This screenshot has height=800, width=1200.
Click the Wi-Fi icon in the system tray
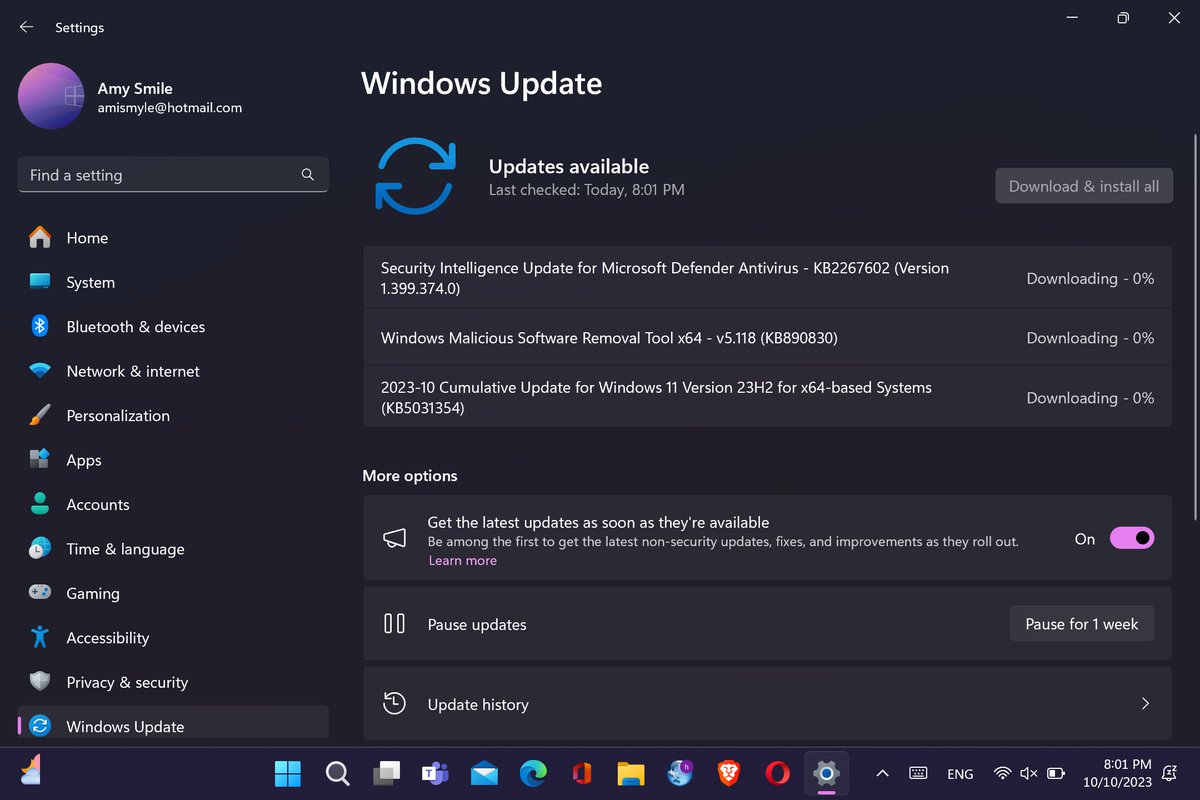pos(1003,773)
